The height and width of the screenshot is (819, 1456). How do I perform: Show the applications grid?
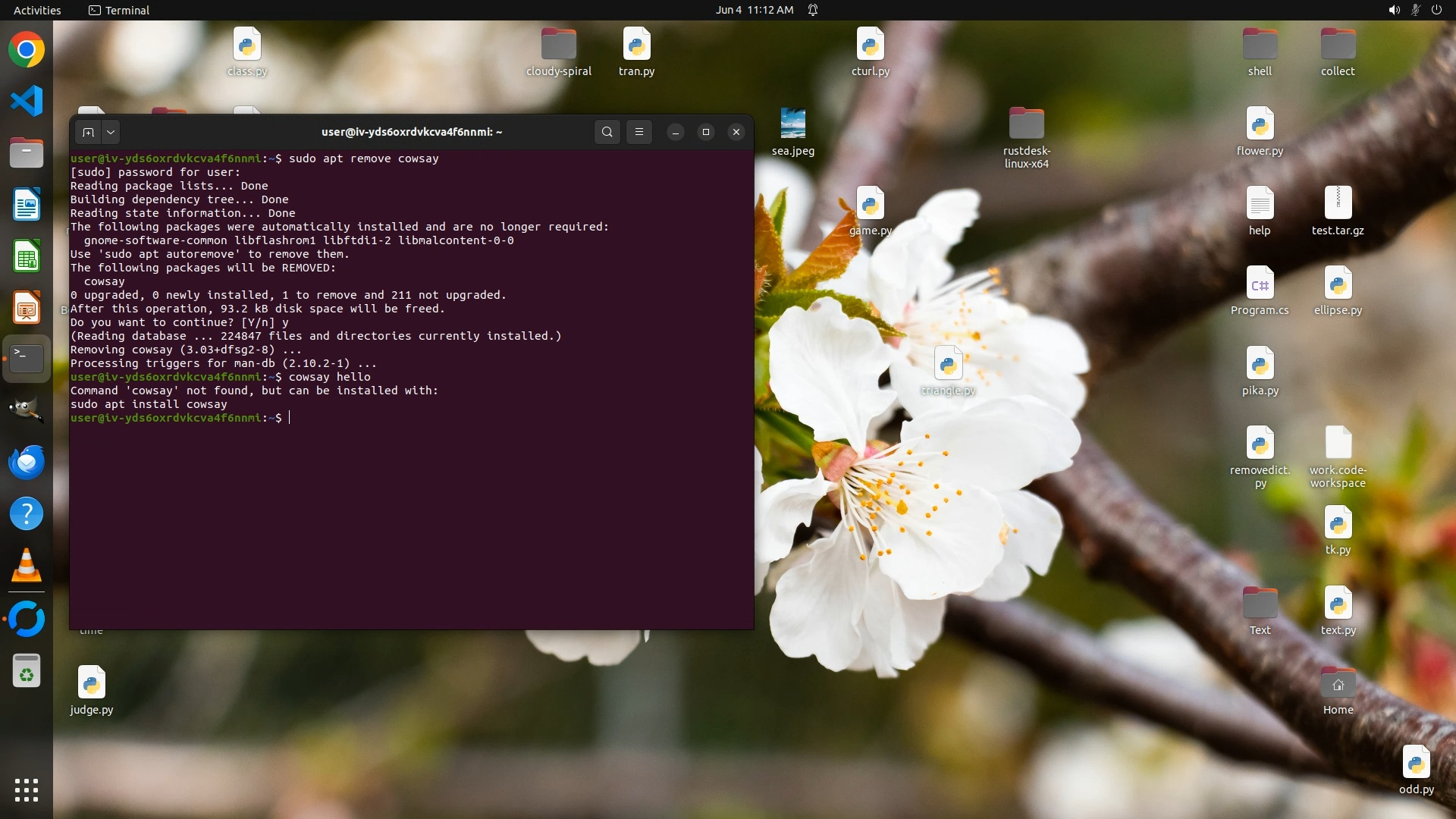point(27,789)
